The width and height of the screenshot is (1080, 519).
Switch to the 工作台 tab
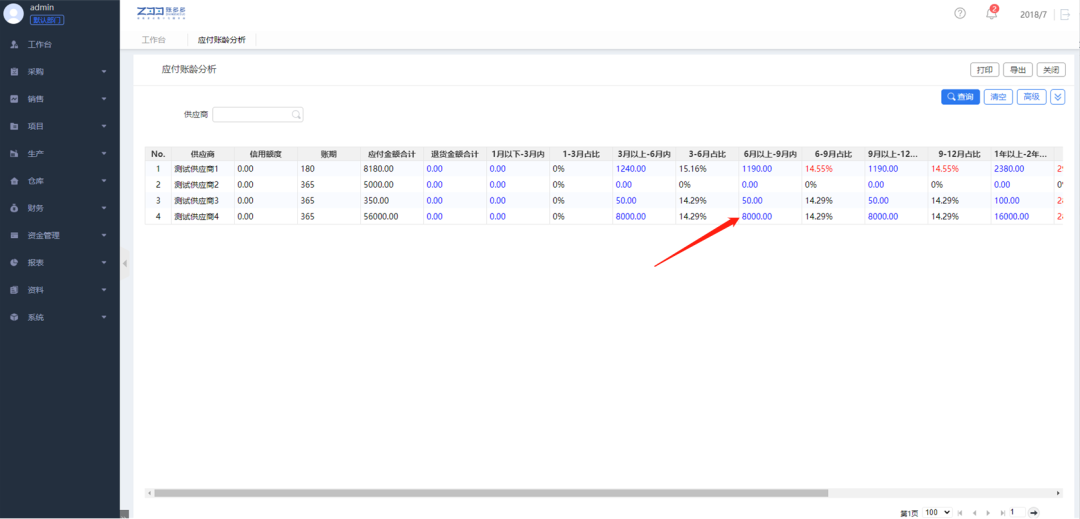[x=153, y=40]
